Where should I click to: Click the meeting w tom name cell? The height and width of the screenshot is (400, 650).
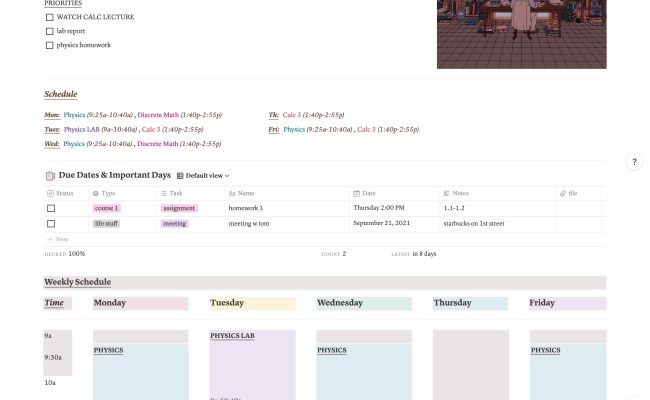287,224
